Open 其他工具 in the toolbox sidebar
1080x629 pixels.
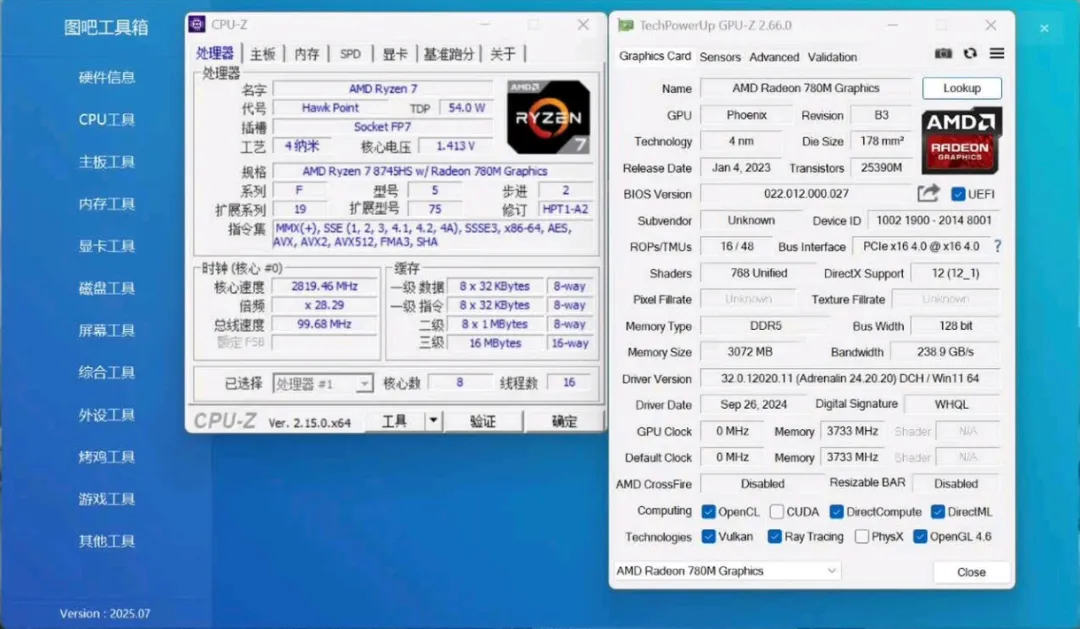106,541
